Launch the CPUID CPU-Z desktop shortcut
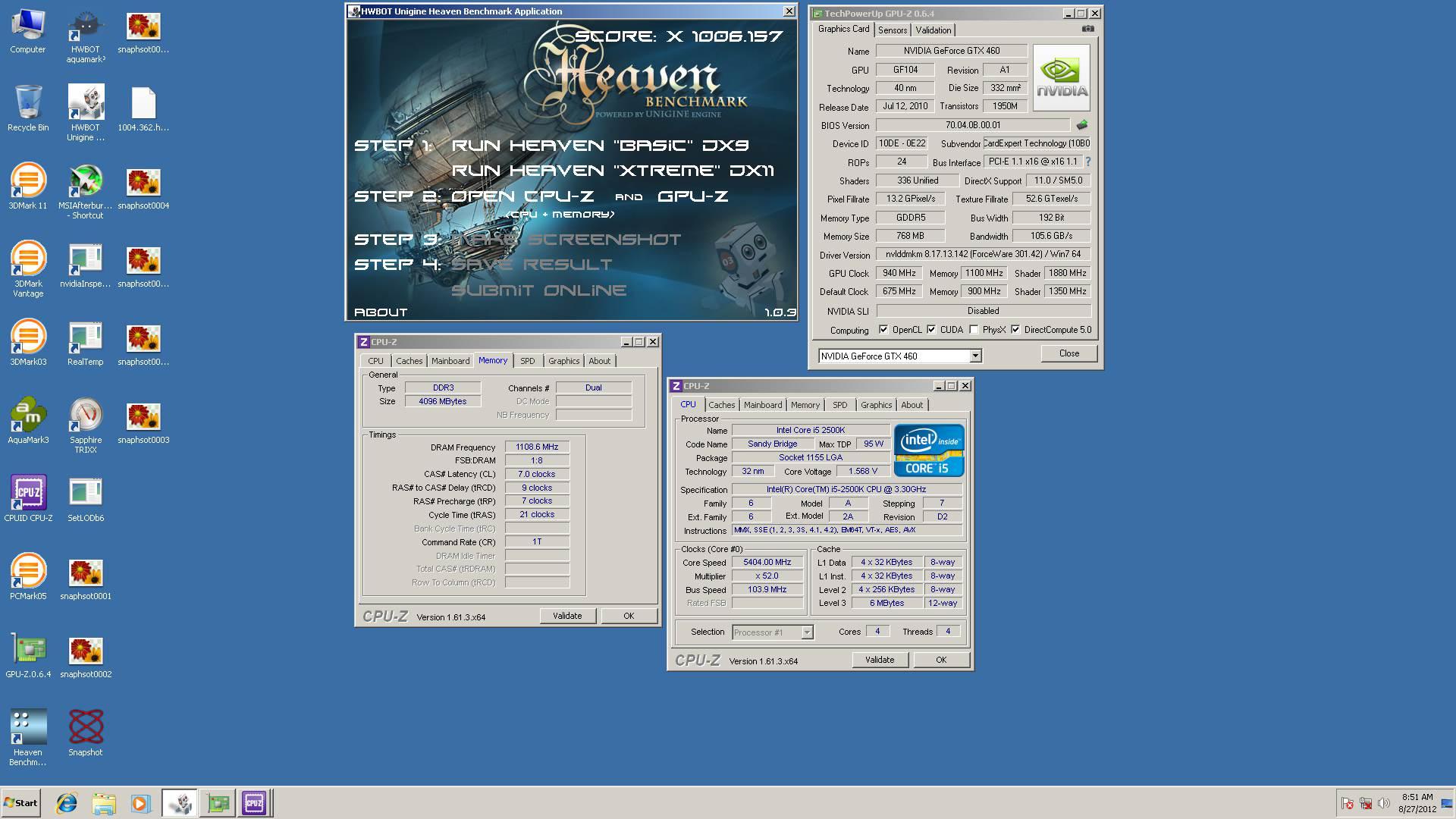1456x819 pixels. [x=28, y=498]
